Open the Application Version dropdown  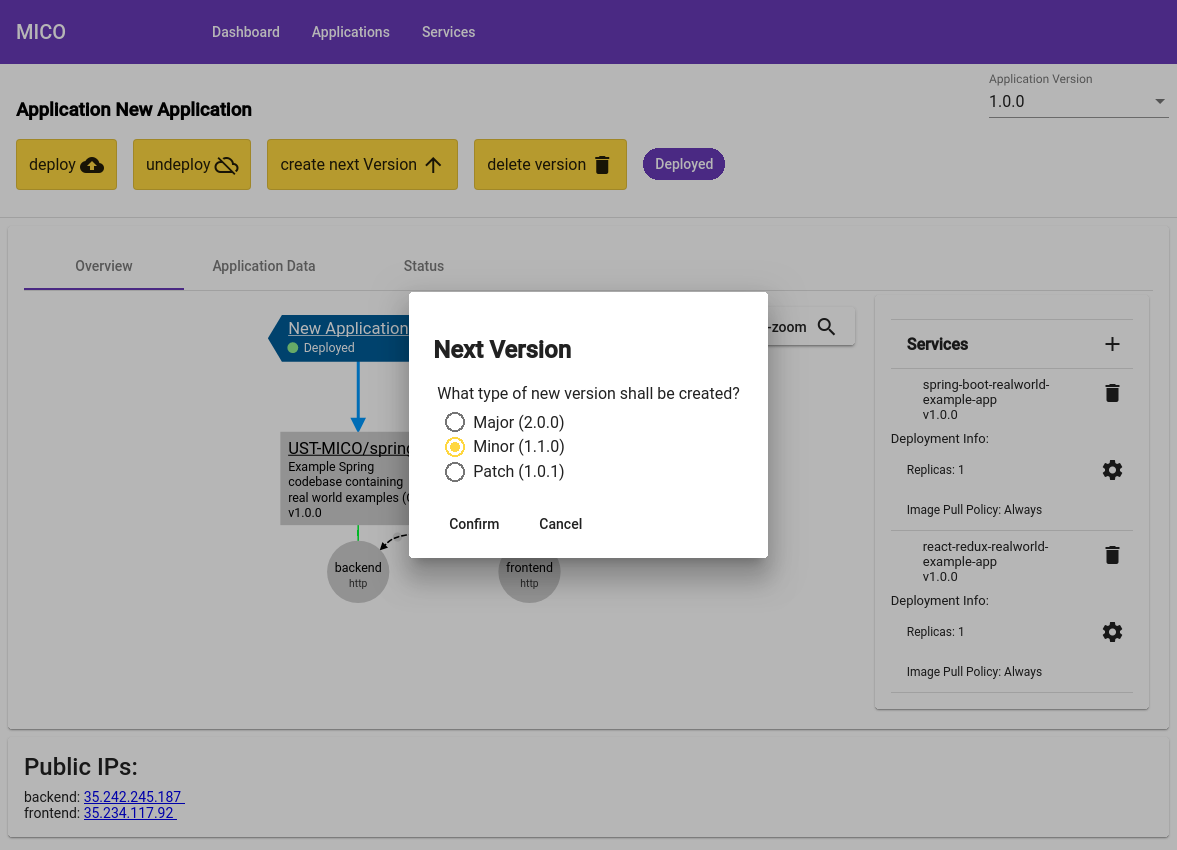(x=1077, y=102)
